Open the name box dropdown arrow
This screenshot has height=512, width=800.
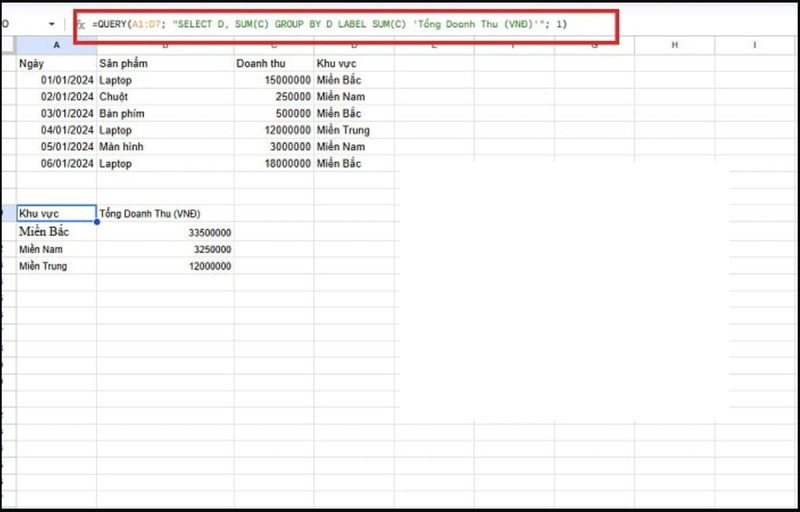[x=51, y=23]
